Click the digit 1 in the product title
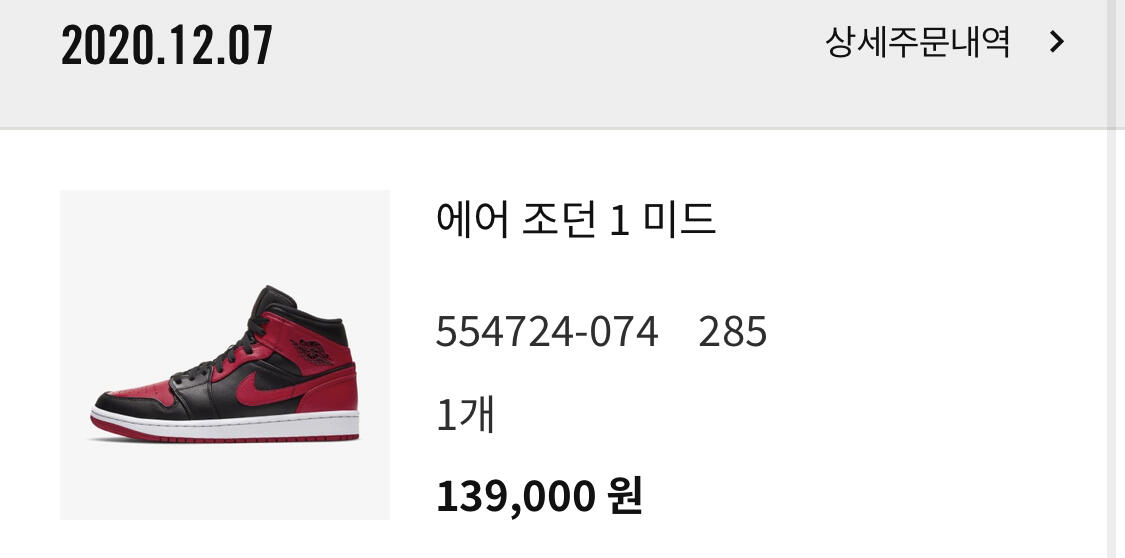Image resolution: width=1125 pixels, height=558 pixels. tap(619, 221)
